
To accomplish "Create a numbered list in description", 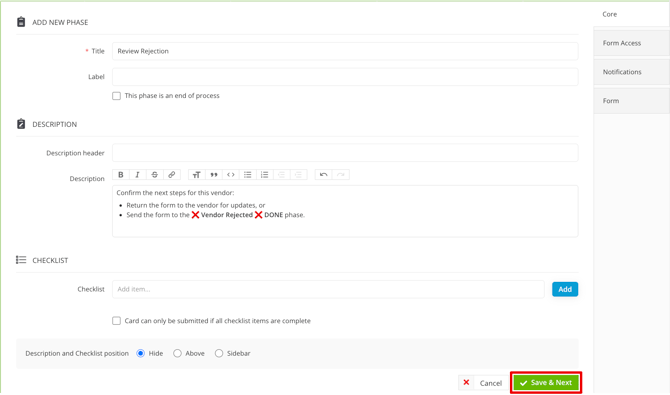I will [264, 174].
